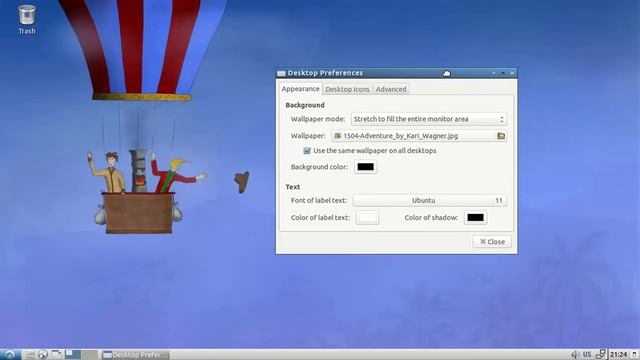Switch to the first desktop in pager
The image size is (640, 360).
(x=73, y=354)
